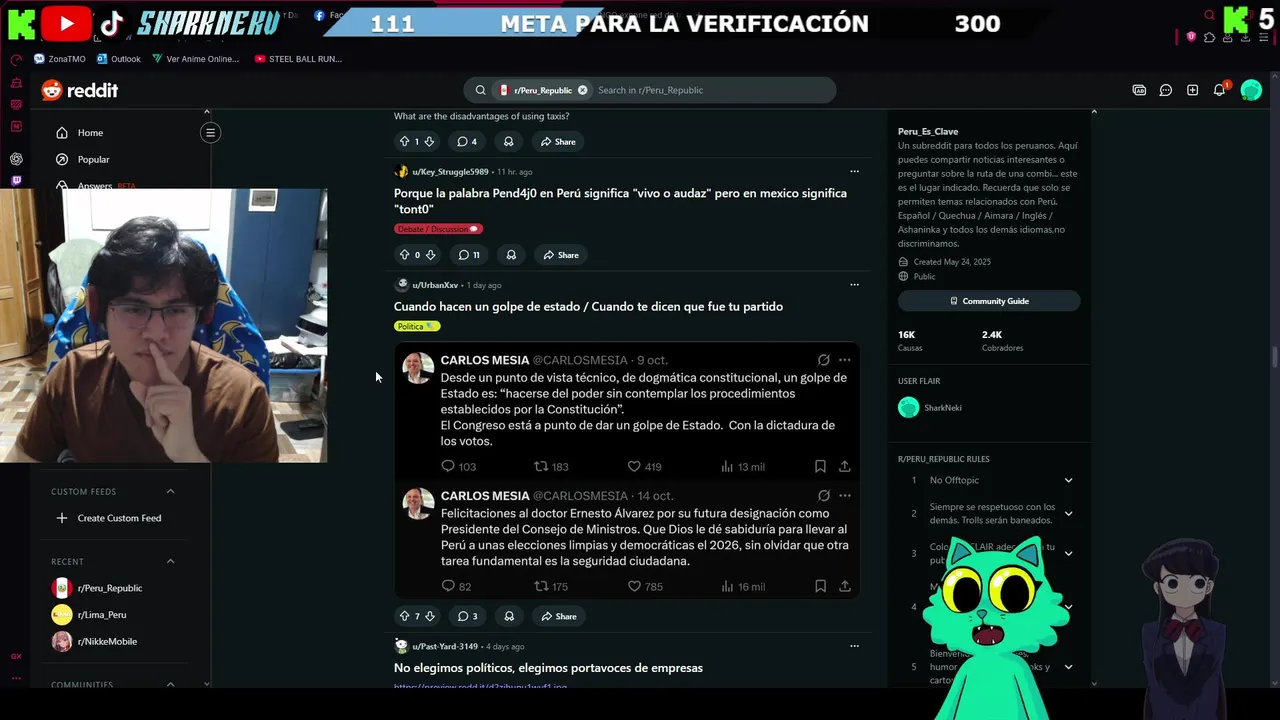Open user u/Key_Struggle5989's profile
Image resolution: width=1280 pixels, height=720 pixels.
[x=450, y=172]
